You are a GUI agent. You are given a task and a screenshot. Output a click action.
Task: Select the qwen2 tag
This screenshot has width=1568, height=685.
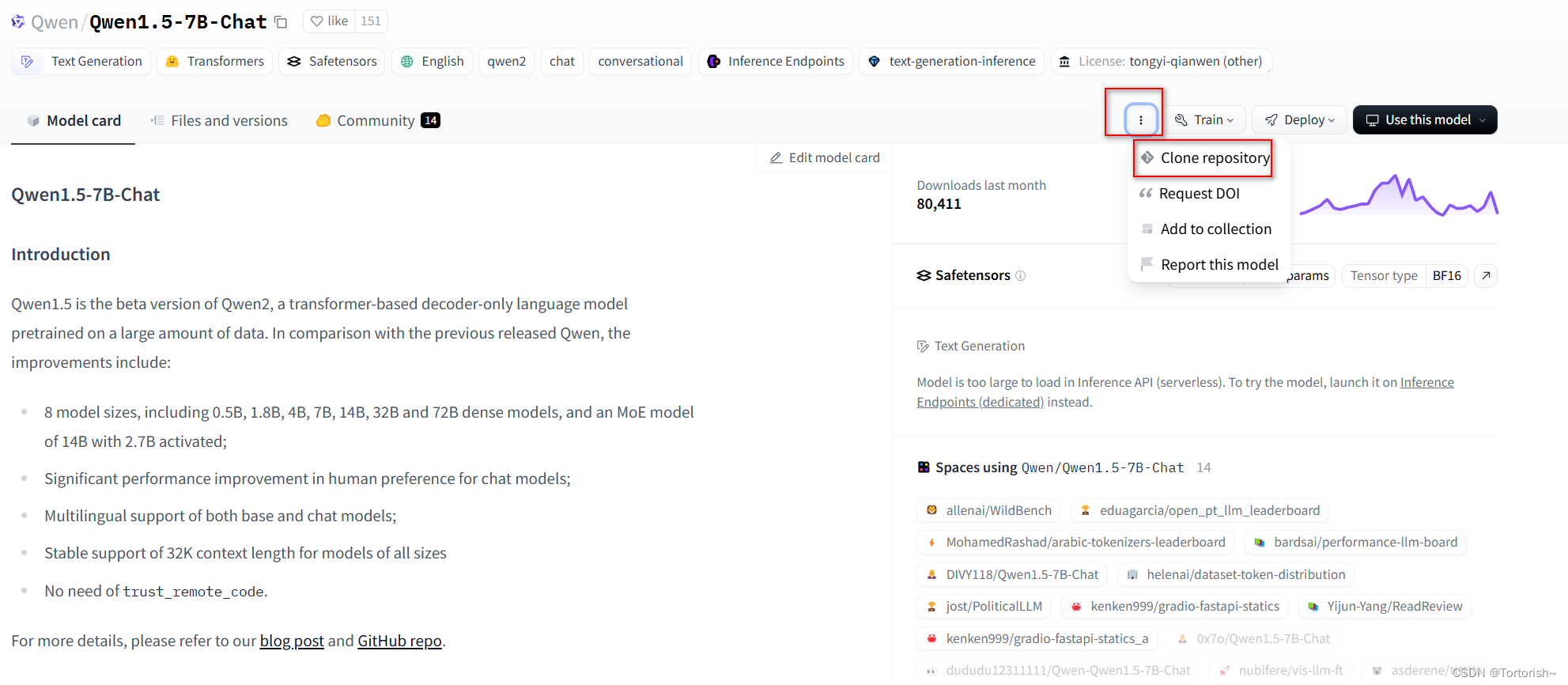(x=507, y=61)
